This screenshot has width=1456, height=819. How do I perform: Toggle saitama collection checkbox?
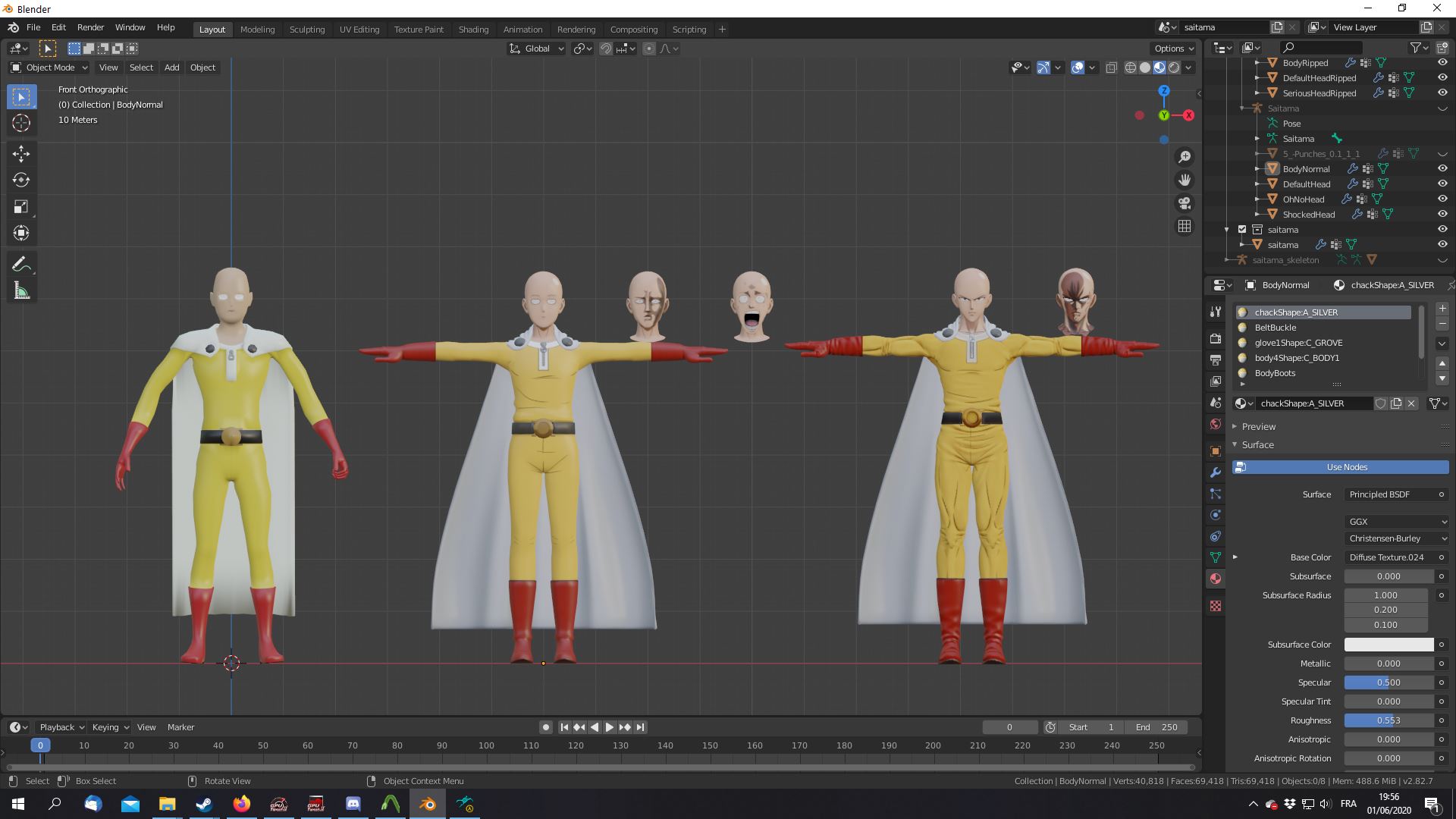[x=1242, y=229]
